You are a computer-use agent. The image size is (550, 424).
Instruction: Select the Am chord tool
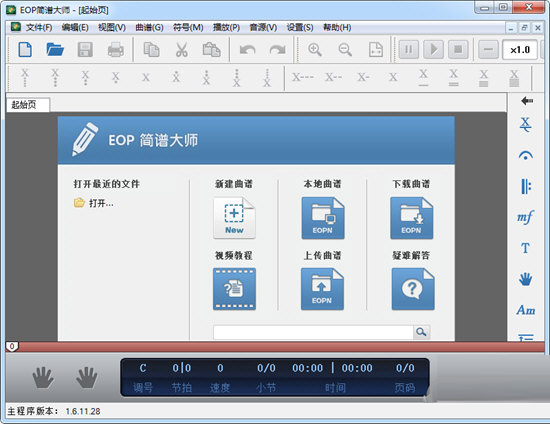click(x=525, y=310)
